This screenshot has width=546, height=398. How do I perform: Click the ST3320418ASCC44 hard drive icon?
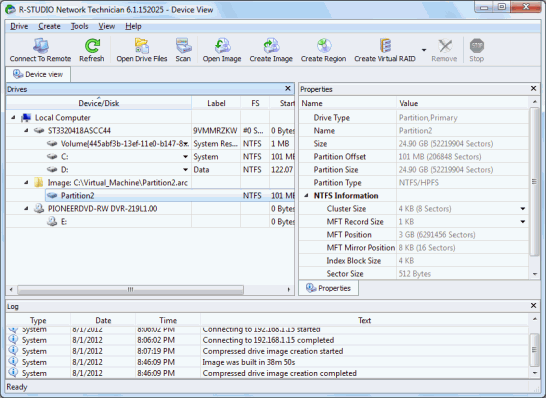(x=39, y=131)
